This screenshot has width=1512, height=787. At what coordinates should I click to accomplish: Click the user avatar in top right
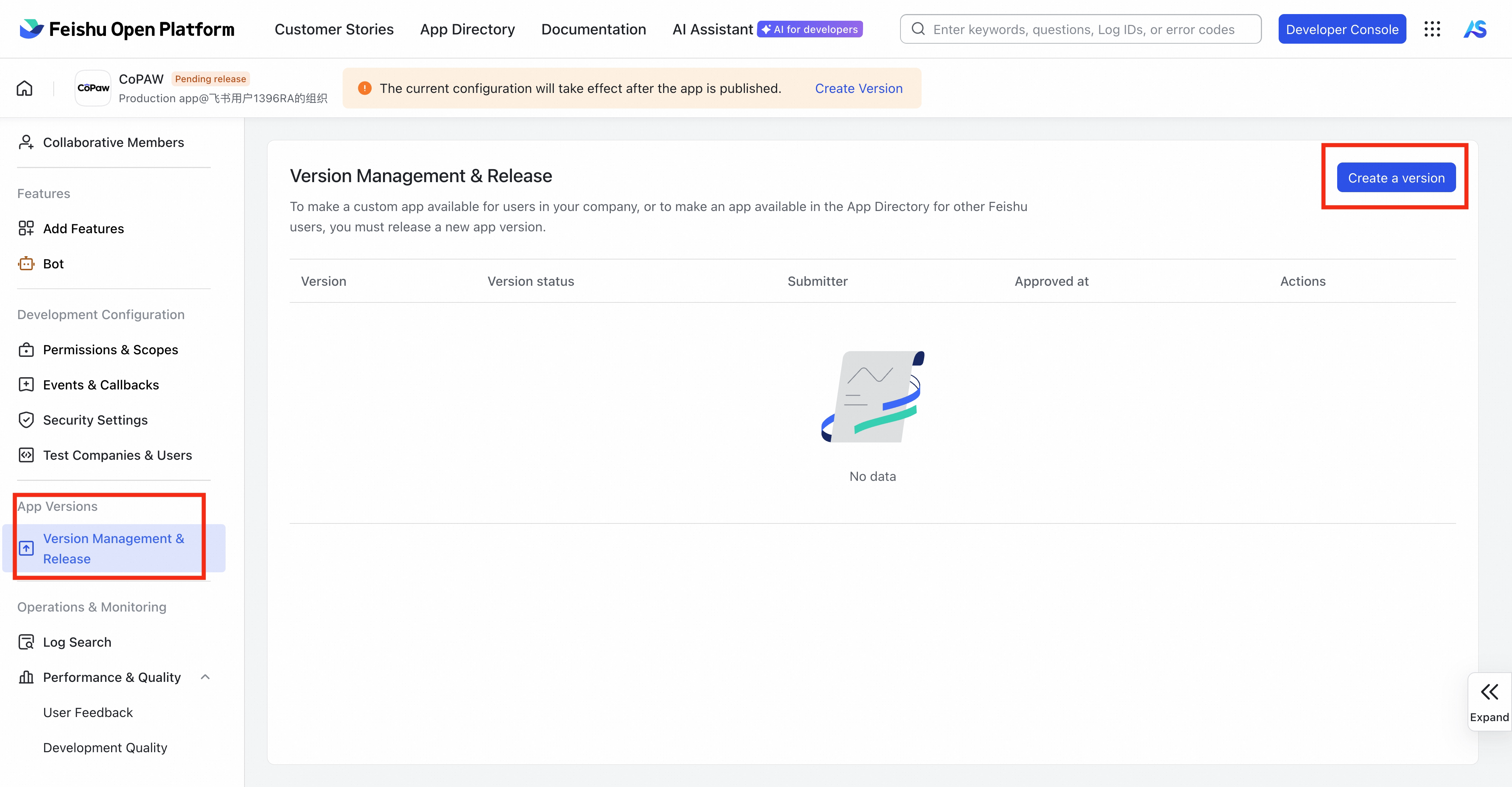click(x=1475, y=29)
